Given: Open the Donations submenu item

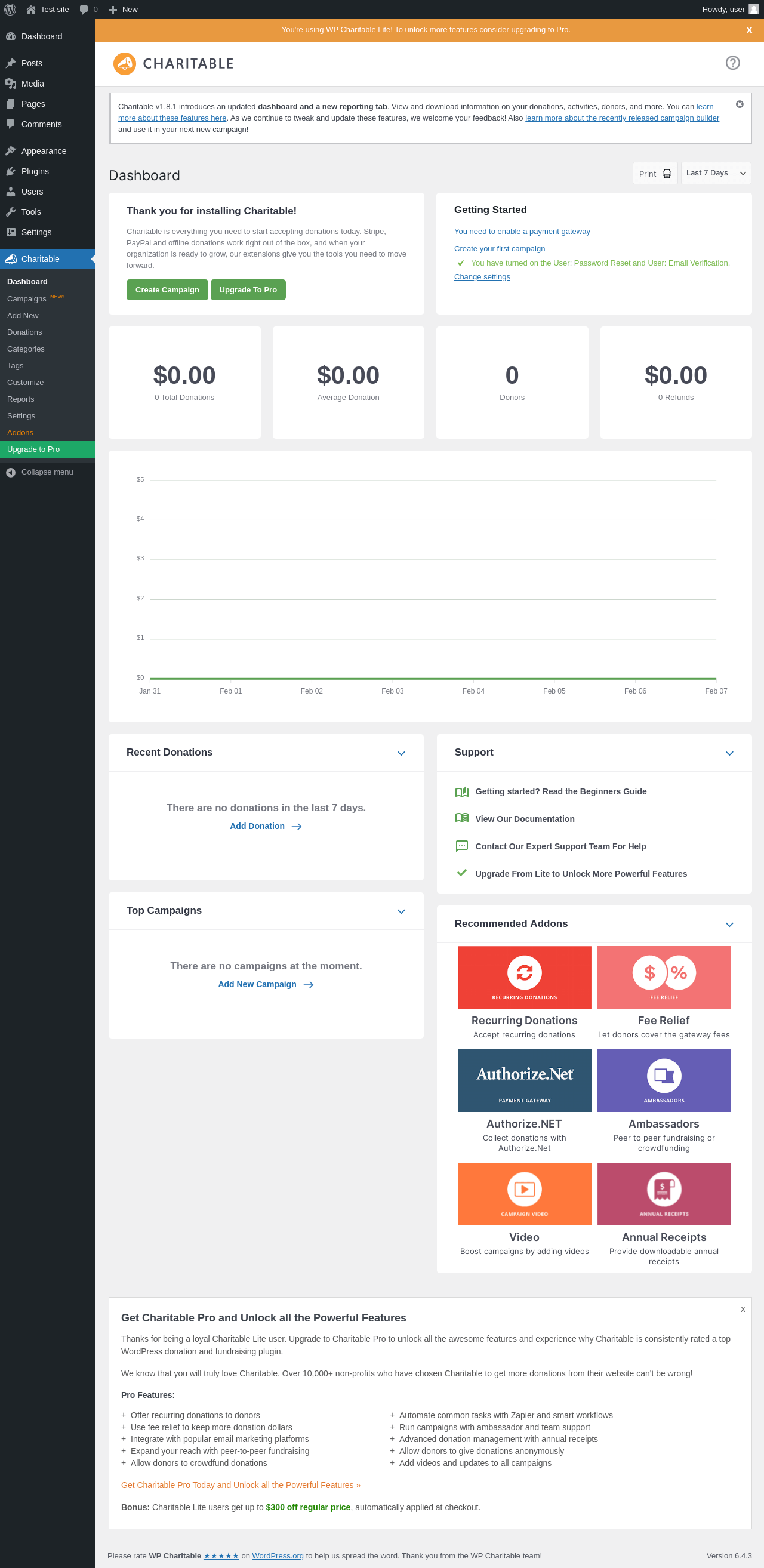Looking at the screenshot, I should point(48,332).
